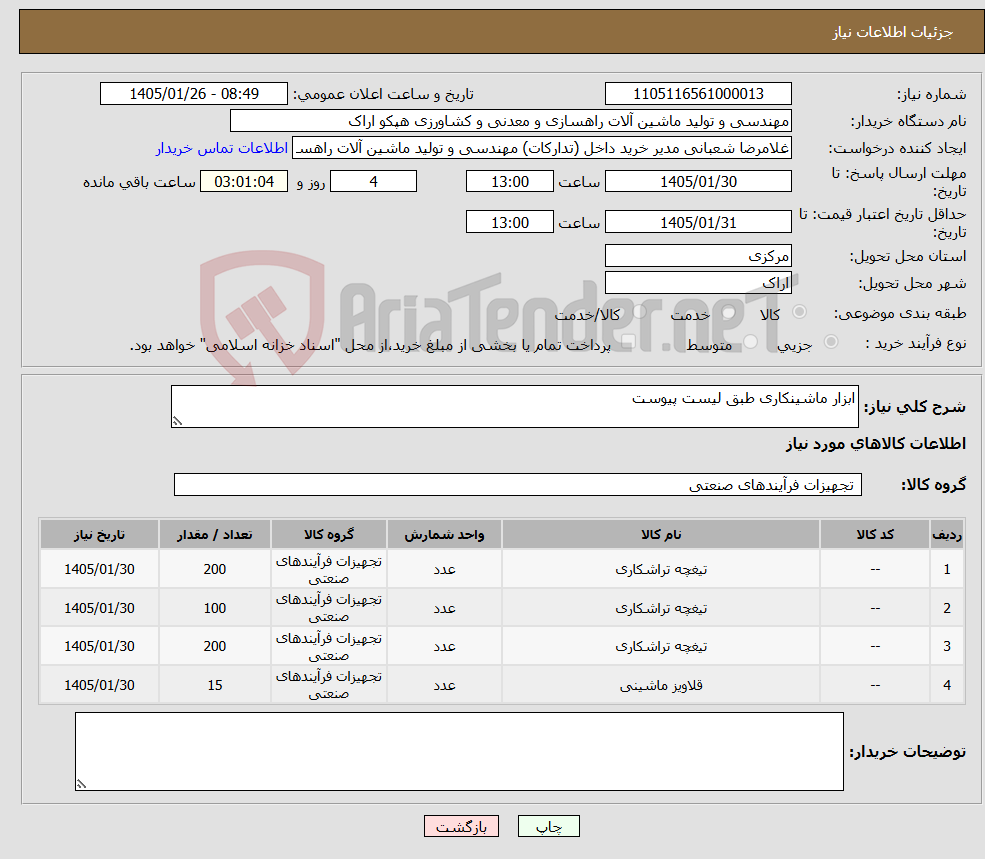The image size is (985, 859).
Task: Select the خدمت radio button
Action: [x=729, y=312]
